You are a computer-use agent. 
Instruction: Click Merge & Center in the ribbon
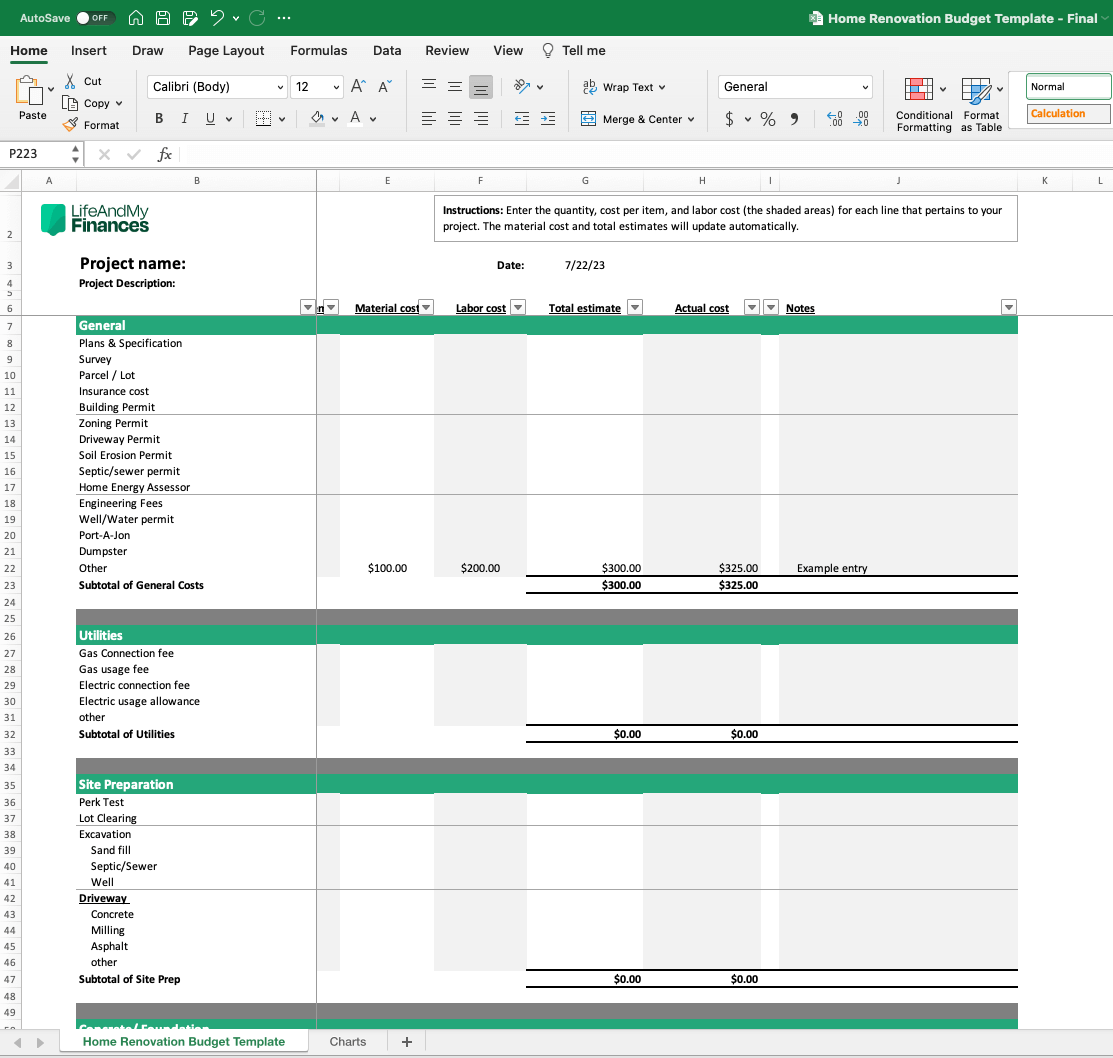point(638,118)
